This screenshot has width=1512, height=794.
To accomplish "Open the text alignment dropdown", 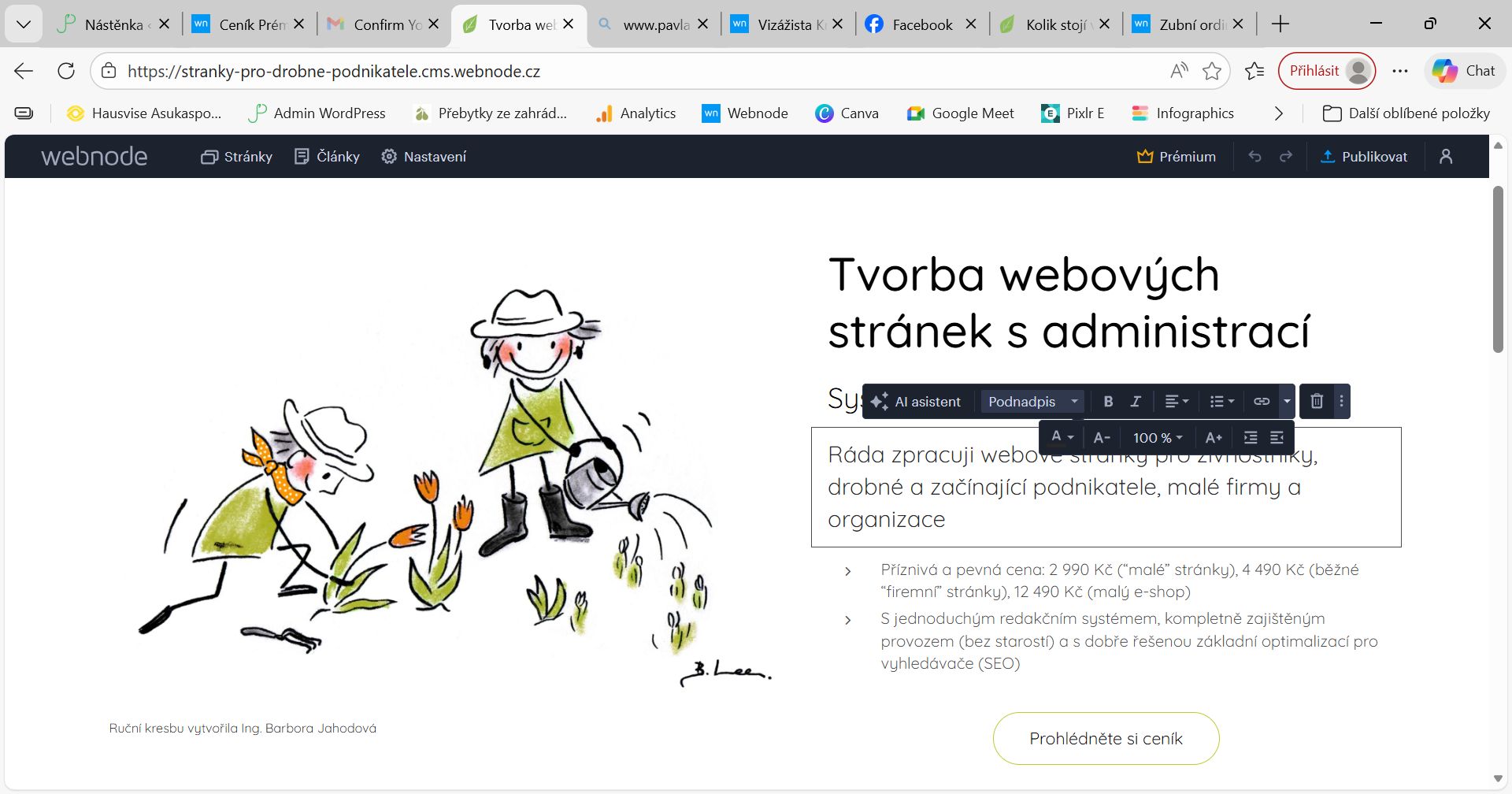I will (x=1177, y=401).
